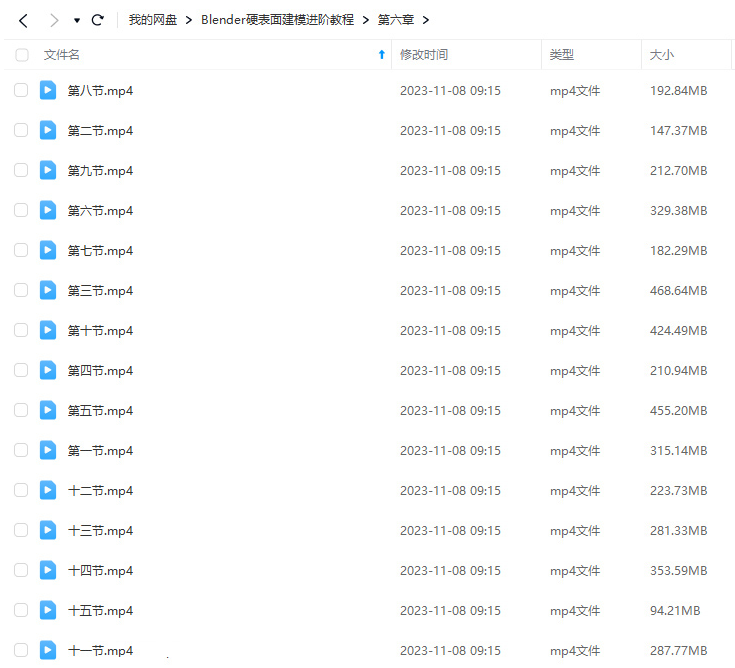735x668 pixels.
Task: Check the box for 第三节.mp4
Action: [21, 290]
